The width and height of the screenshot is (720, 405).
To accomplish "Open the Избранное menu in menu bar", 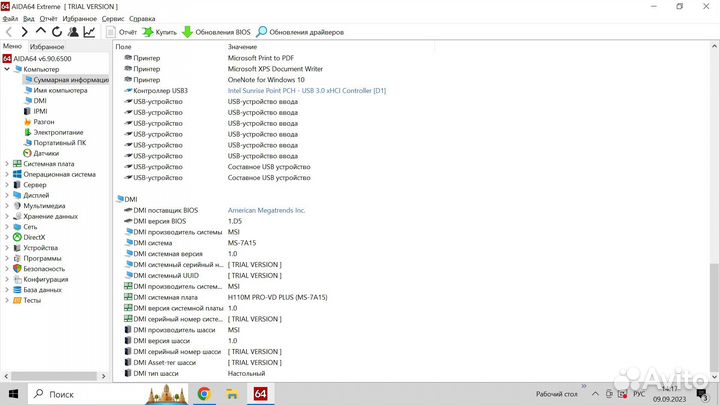I will pyautogui.click(x=79, y=19).
